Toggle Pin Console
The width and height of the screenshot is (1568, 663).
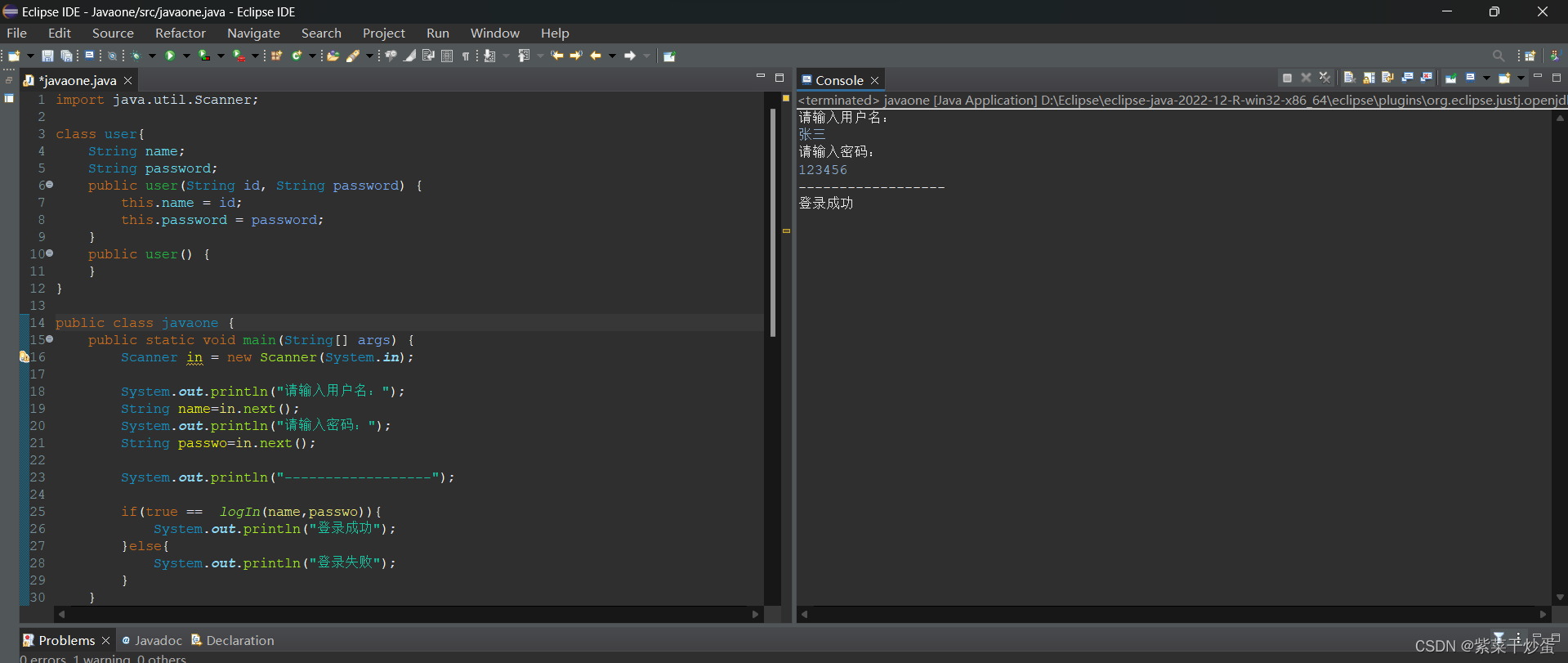[1450, 78]
